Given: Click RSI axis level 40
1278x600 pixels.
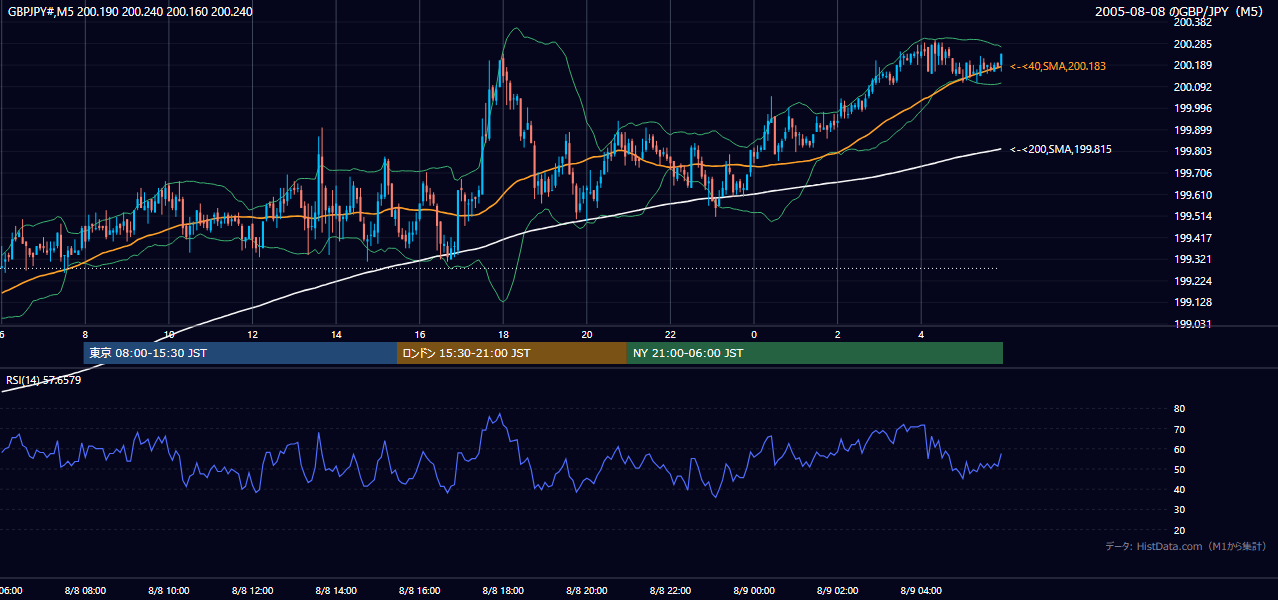Looking at the screenshot, I should (1179, 489).
